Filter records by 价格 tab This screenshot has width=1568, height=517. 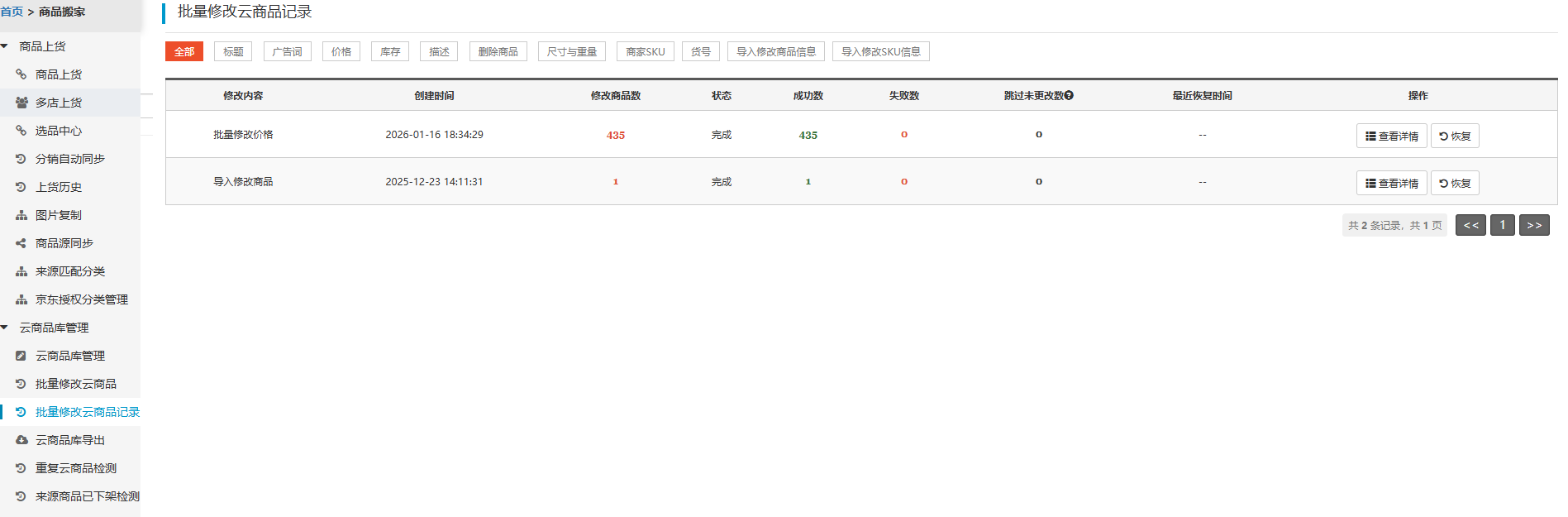[341, 51]
